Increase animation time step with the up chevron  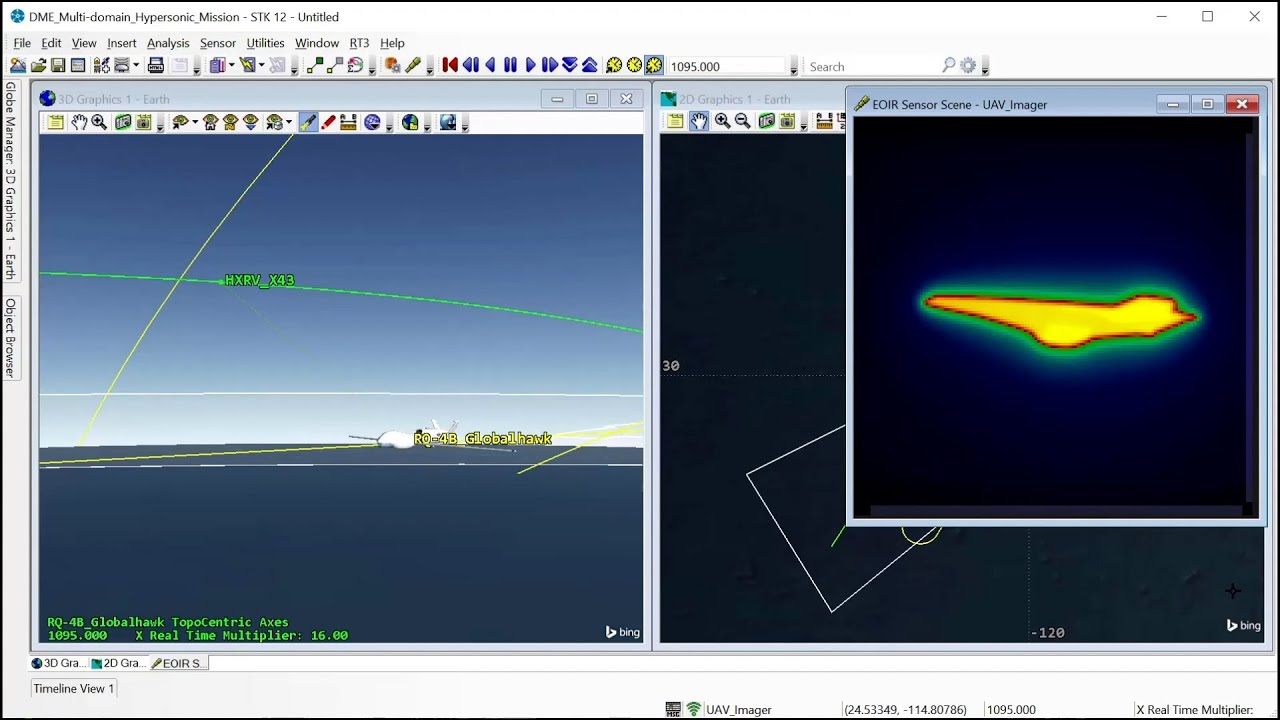coord(589,64)
